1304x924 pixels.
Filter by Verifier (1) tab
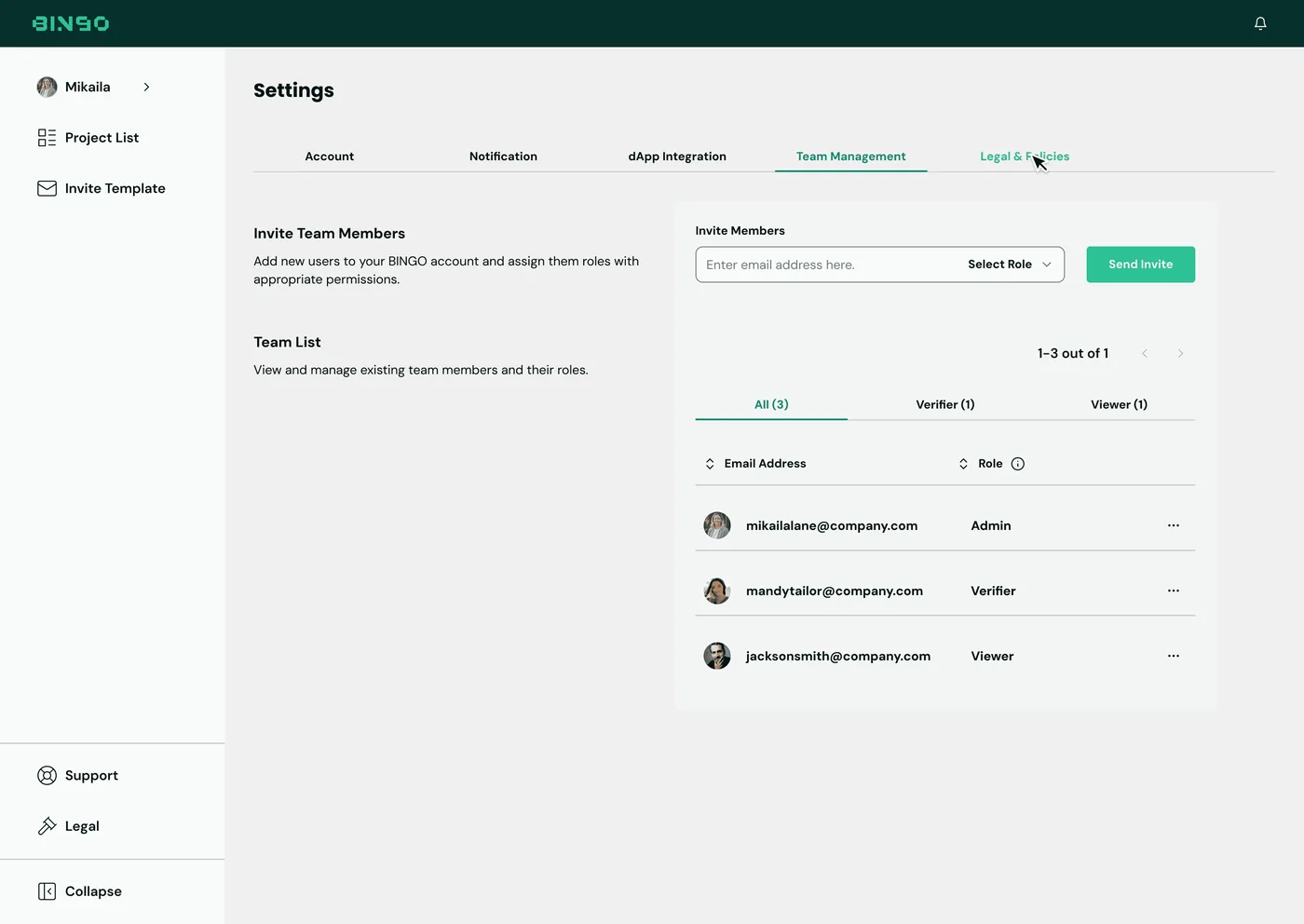(945, 404)
